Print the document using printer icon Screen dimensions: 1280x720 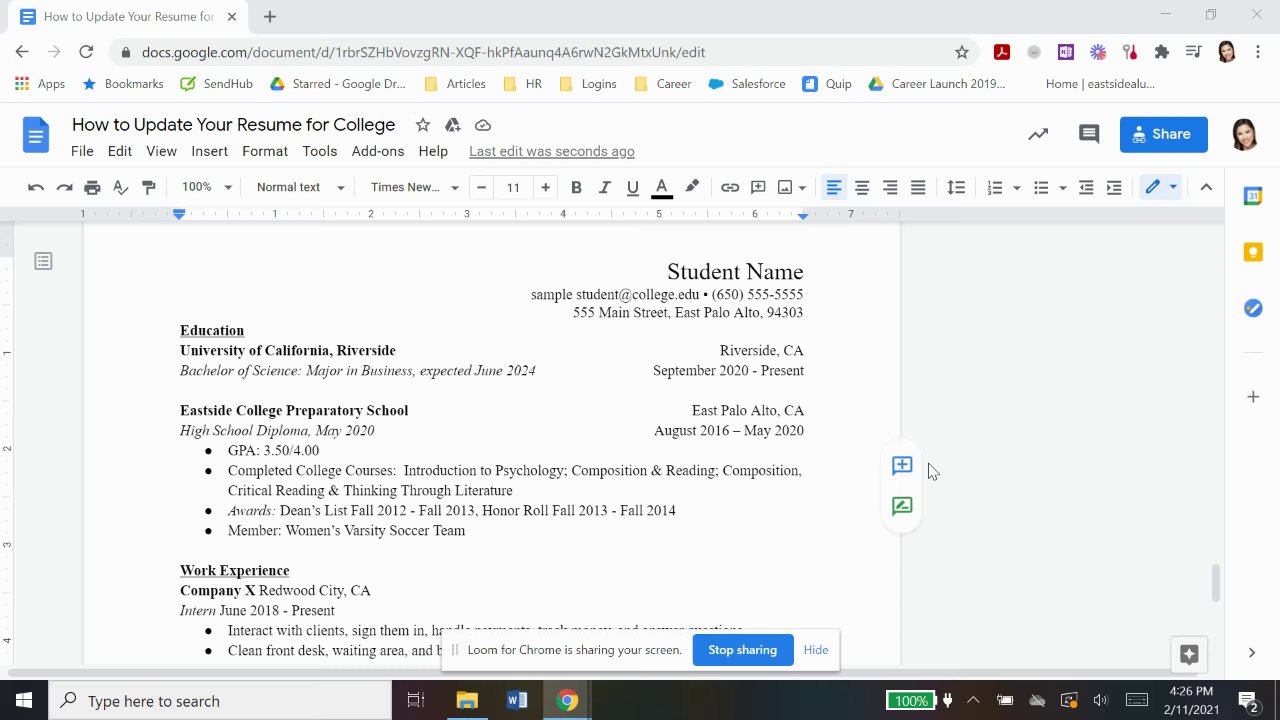pyautogui.click(x=92, y=187)
